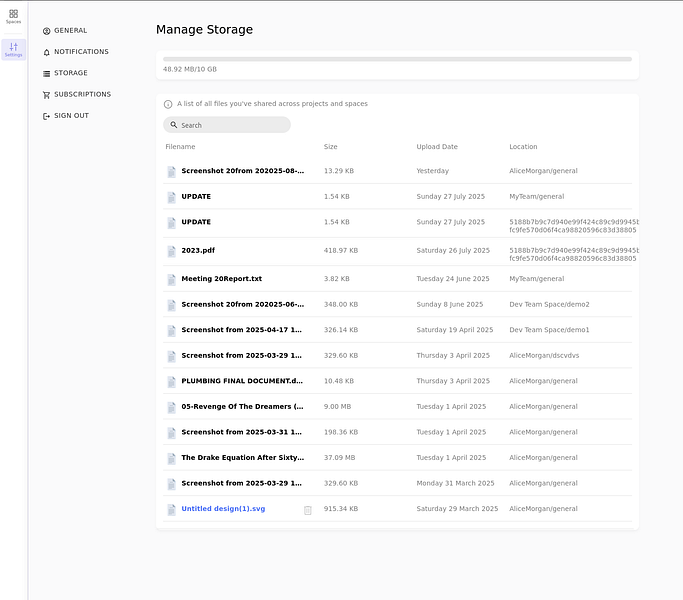
Task: Open 05-Revenge Of The Dreamers file
Action: pos(242,407)
